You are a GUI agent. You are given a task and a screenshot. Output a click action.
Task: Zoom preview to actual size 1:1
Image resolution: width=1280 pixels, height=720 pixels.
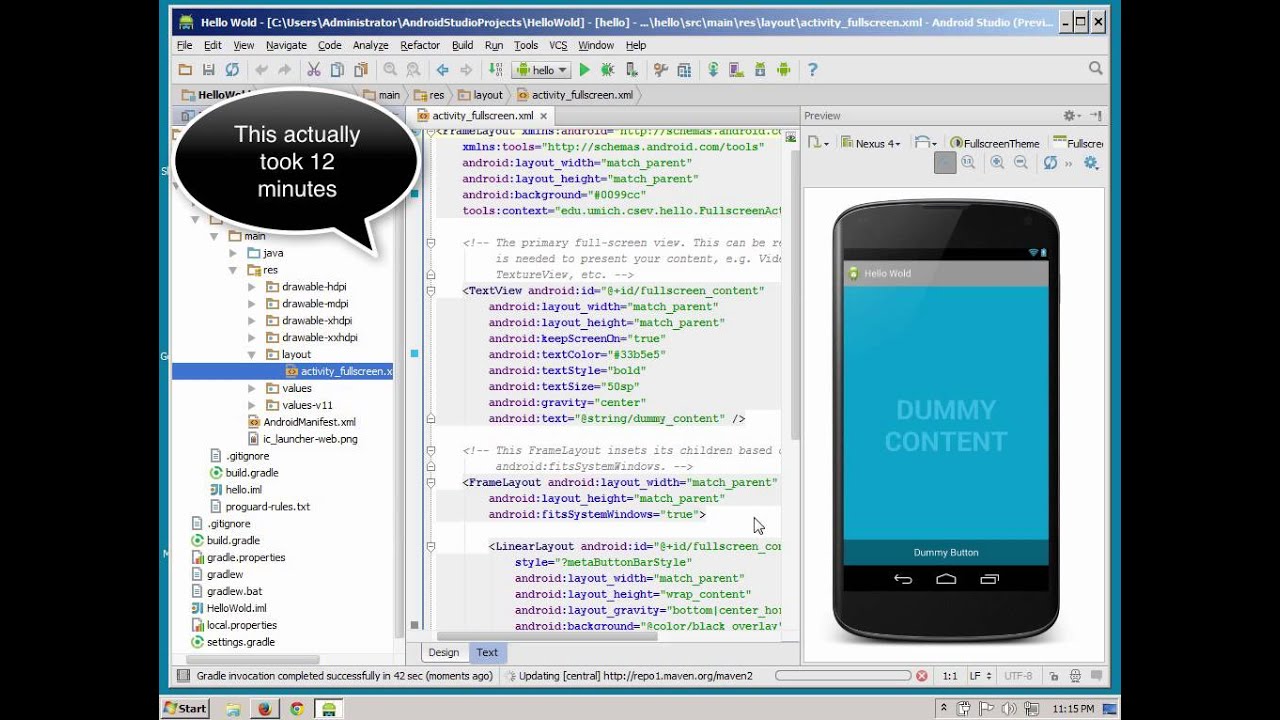click(968, 163)
